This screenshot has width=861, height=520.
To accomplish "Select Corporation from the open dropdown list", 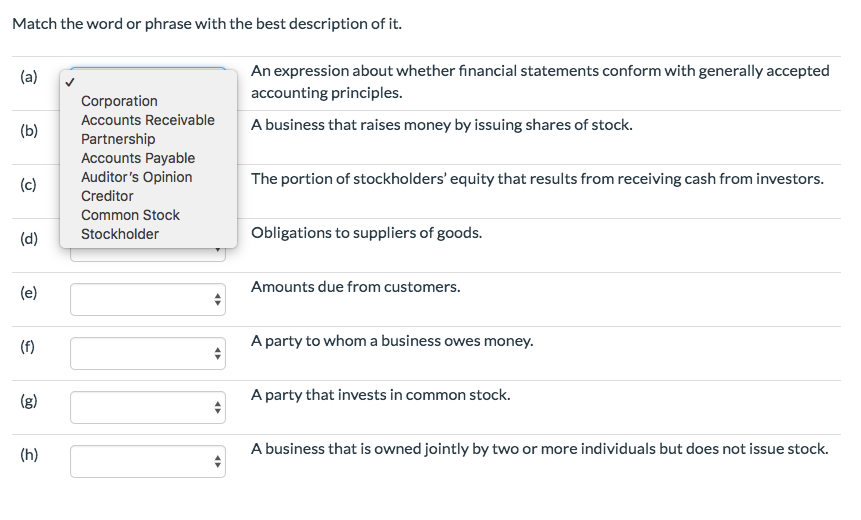I will click(119, 101).
